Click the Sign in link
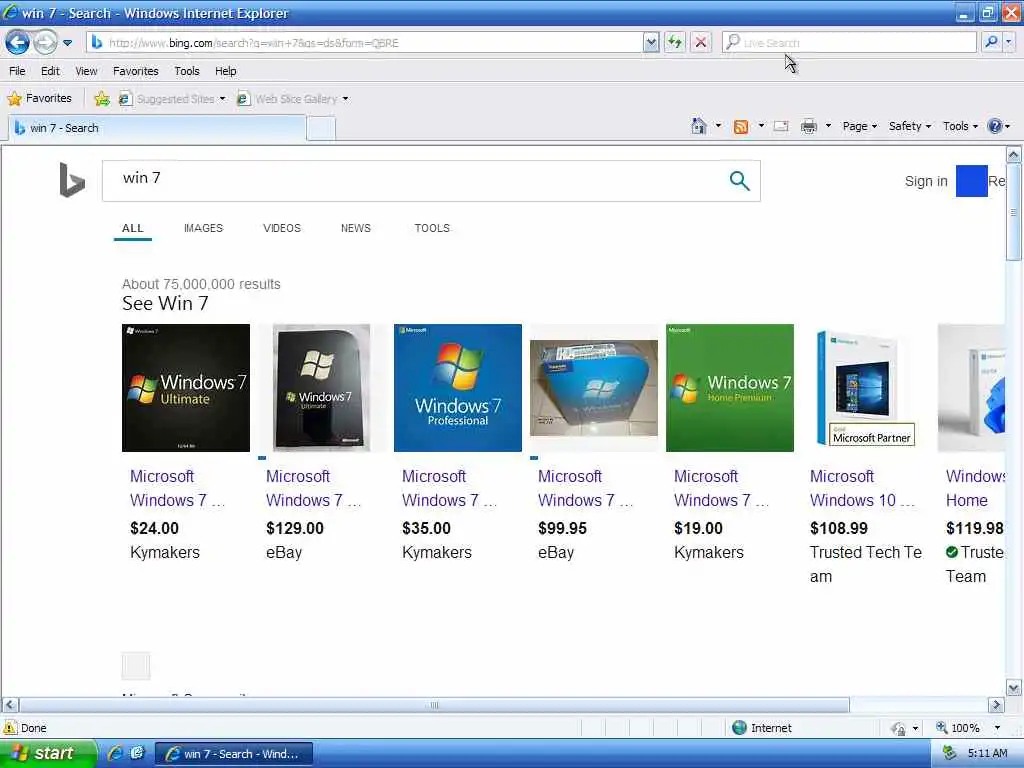1024x768 pixels. click(x=926, y=181)
